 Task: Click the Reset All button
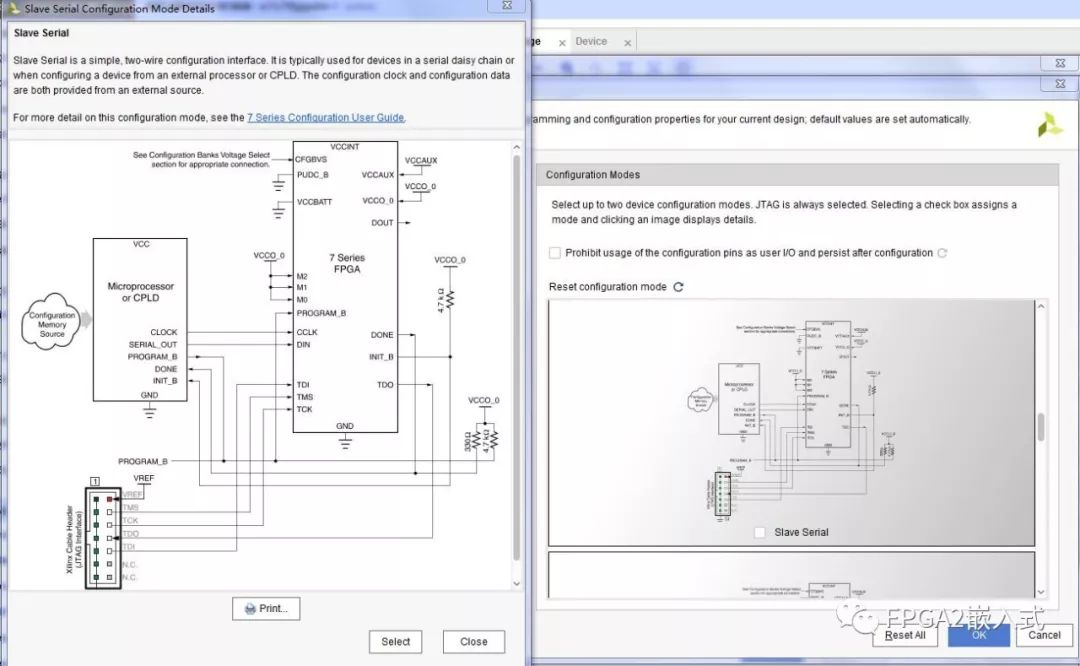pos(905,635)
